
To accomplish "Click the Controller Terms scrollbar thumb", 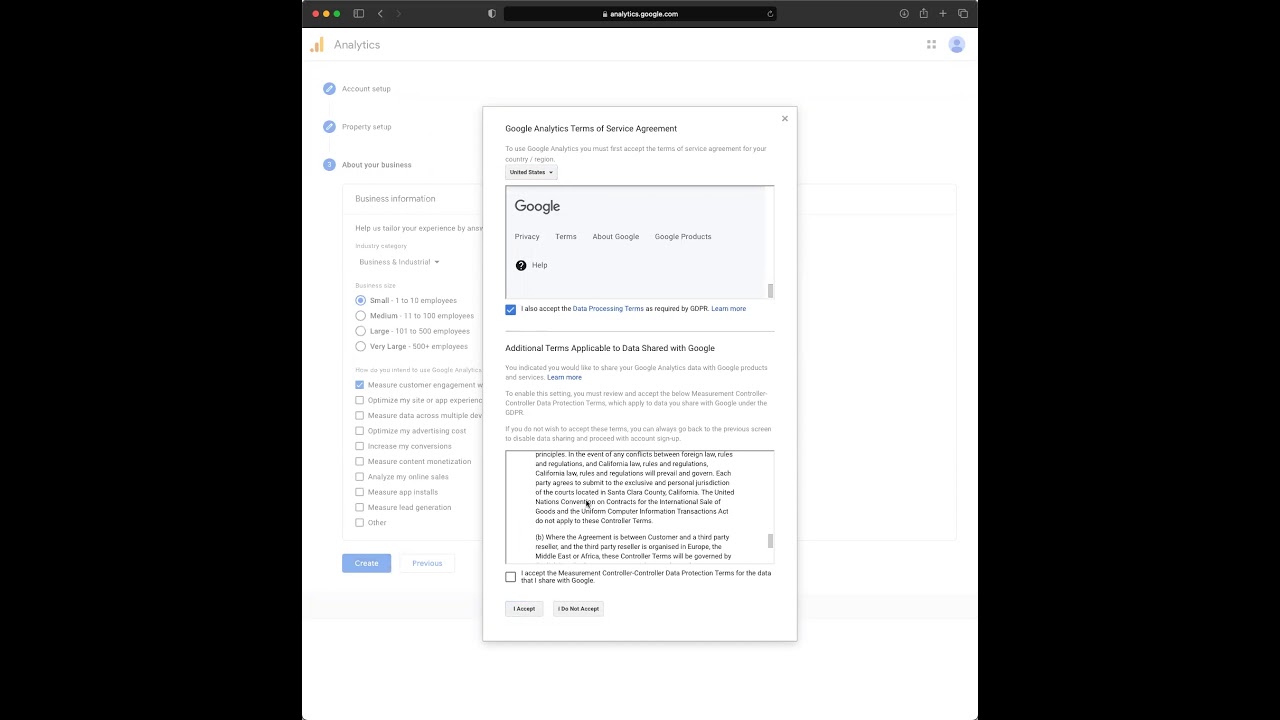I will point(770,541).
